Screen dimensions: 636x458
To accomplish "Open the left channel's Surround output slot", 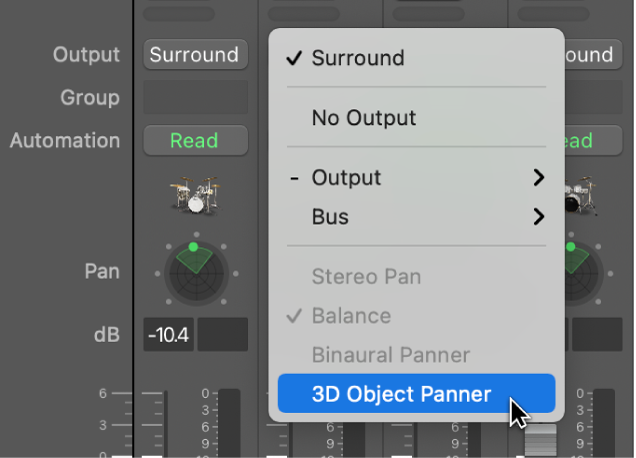I will coord(195,55).
